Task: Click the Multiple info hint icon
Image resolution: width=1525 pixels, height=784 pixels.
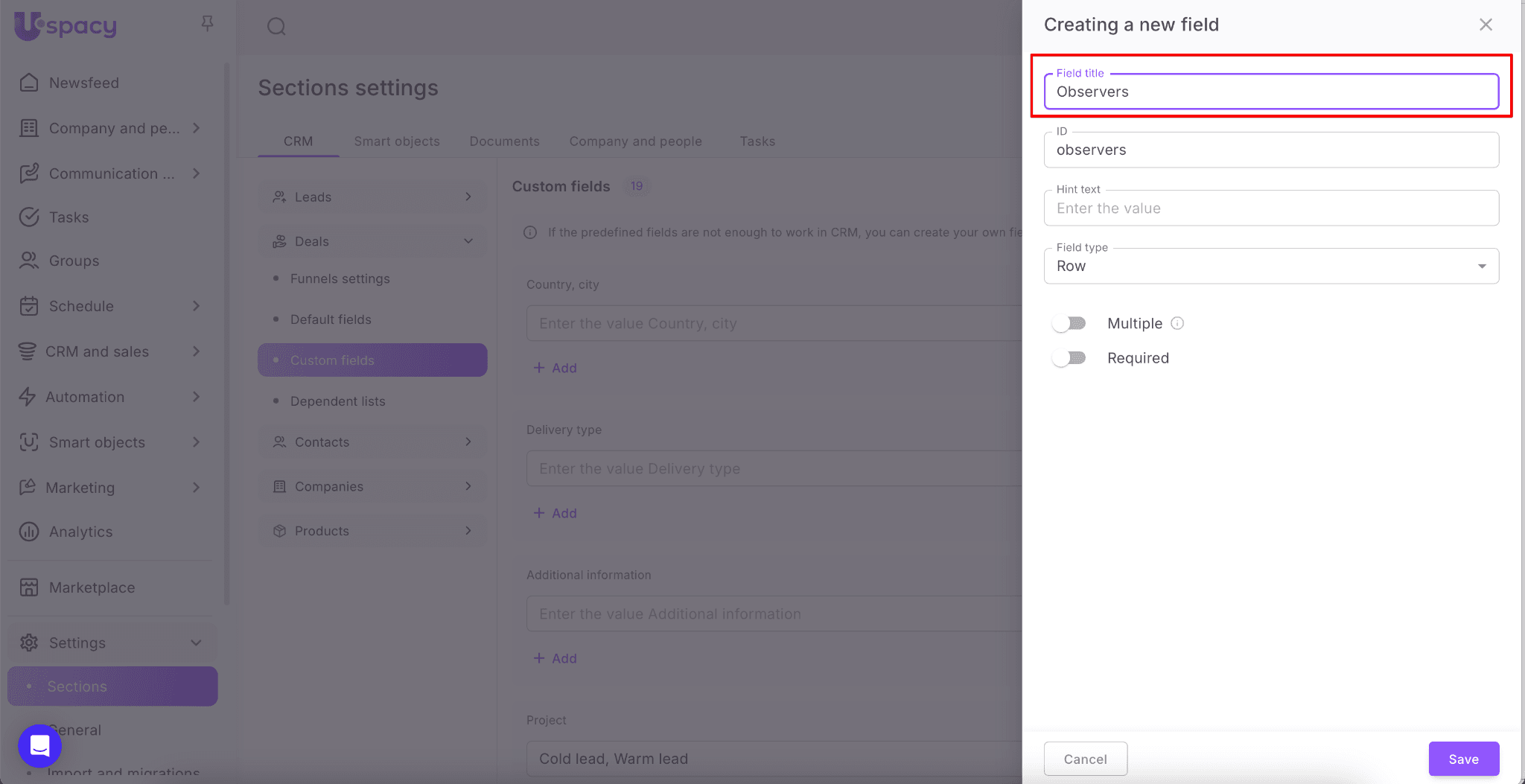Action: tap(1177, 323)
